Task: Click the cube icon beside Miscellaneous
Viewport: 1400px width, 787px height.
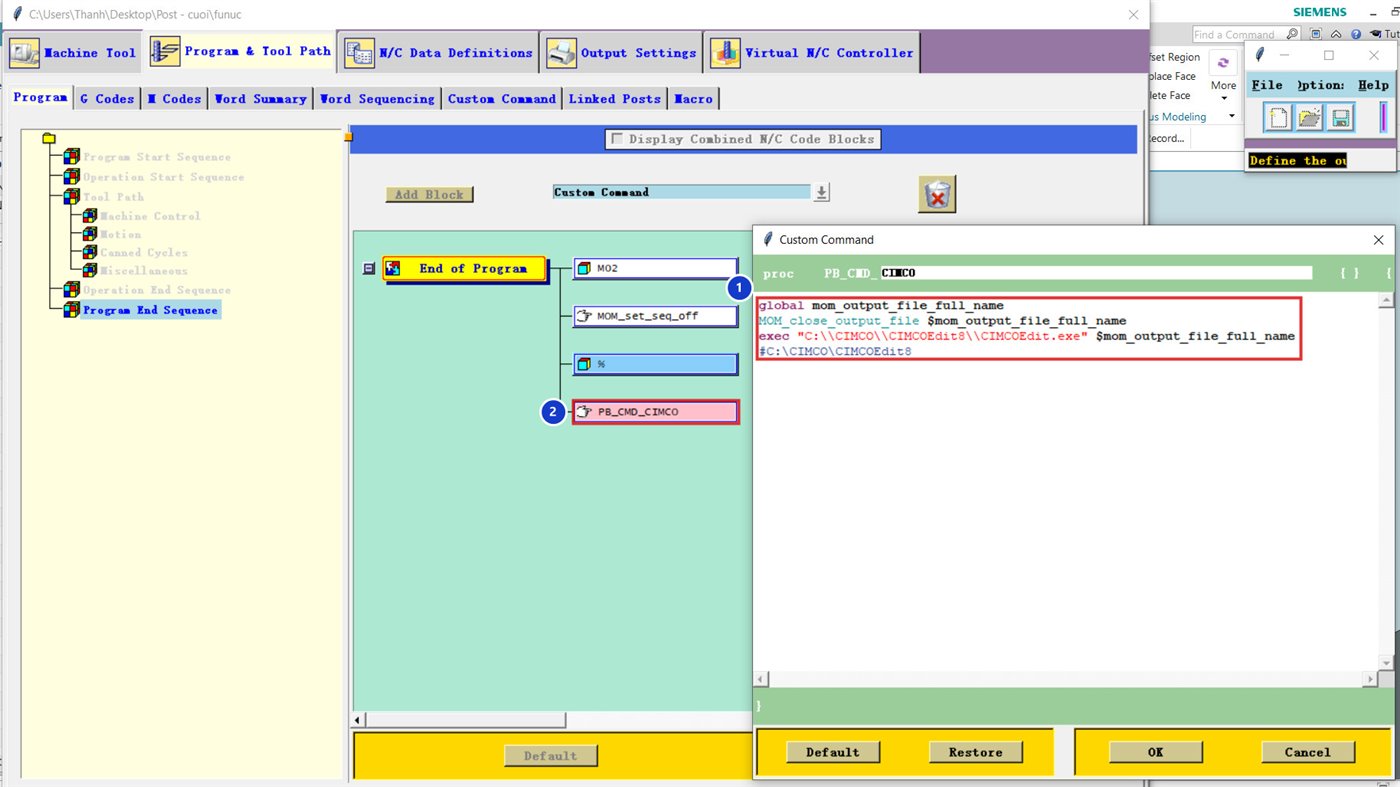Action: click(x=90, y=270)
